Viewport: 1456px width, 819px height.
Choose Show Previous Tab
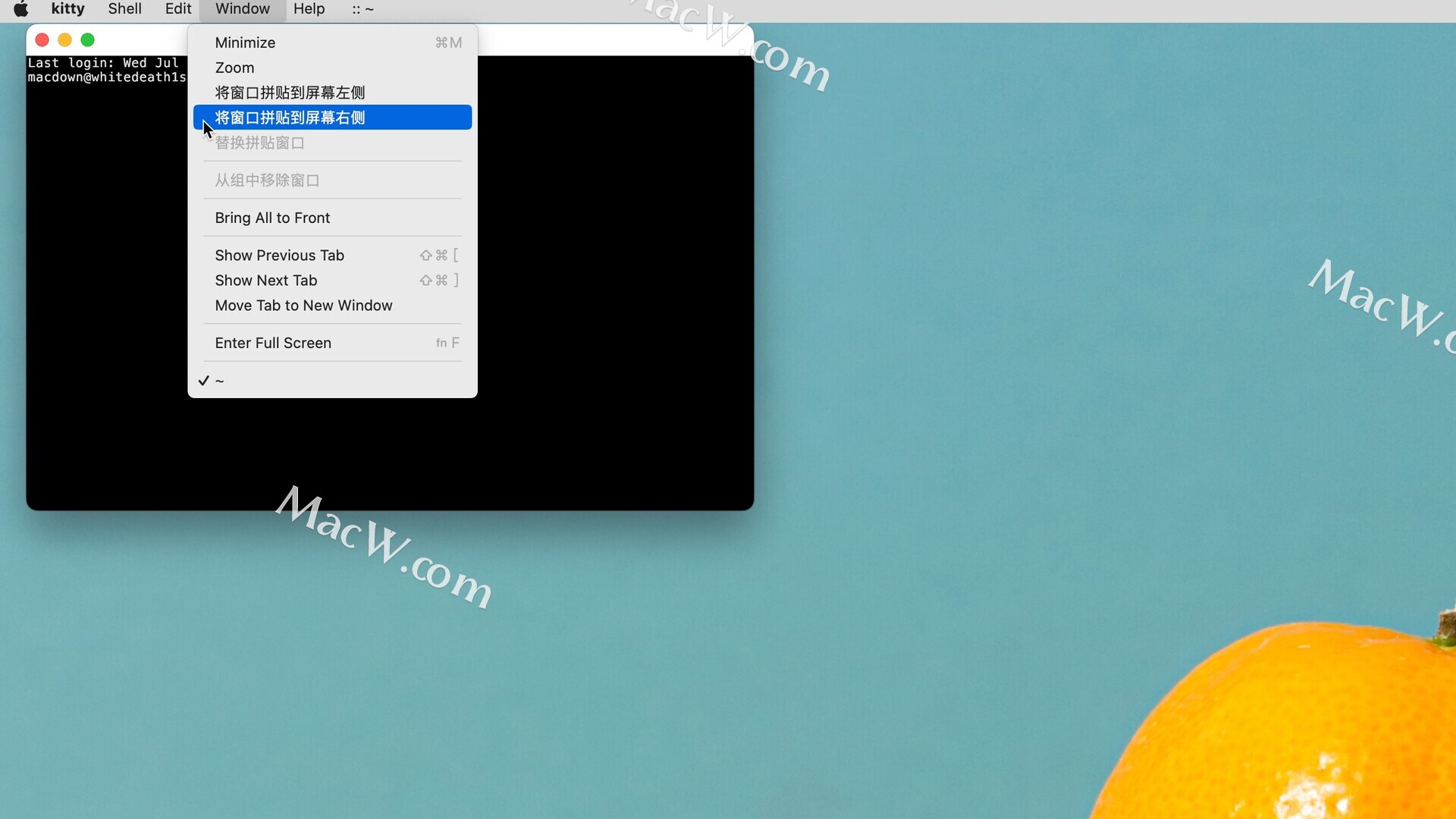[x=332, y=256]
